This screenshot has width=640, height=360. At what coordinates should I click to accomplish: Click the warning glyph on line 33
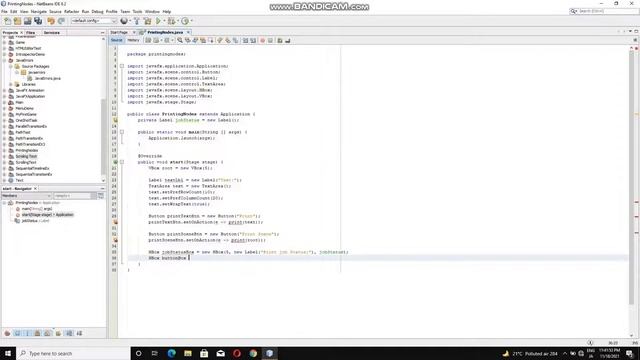tap(115, 240)
